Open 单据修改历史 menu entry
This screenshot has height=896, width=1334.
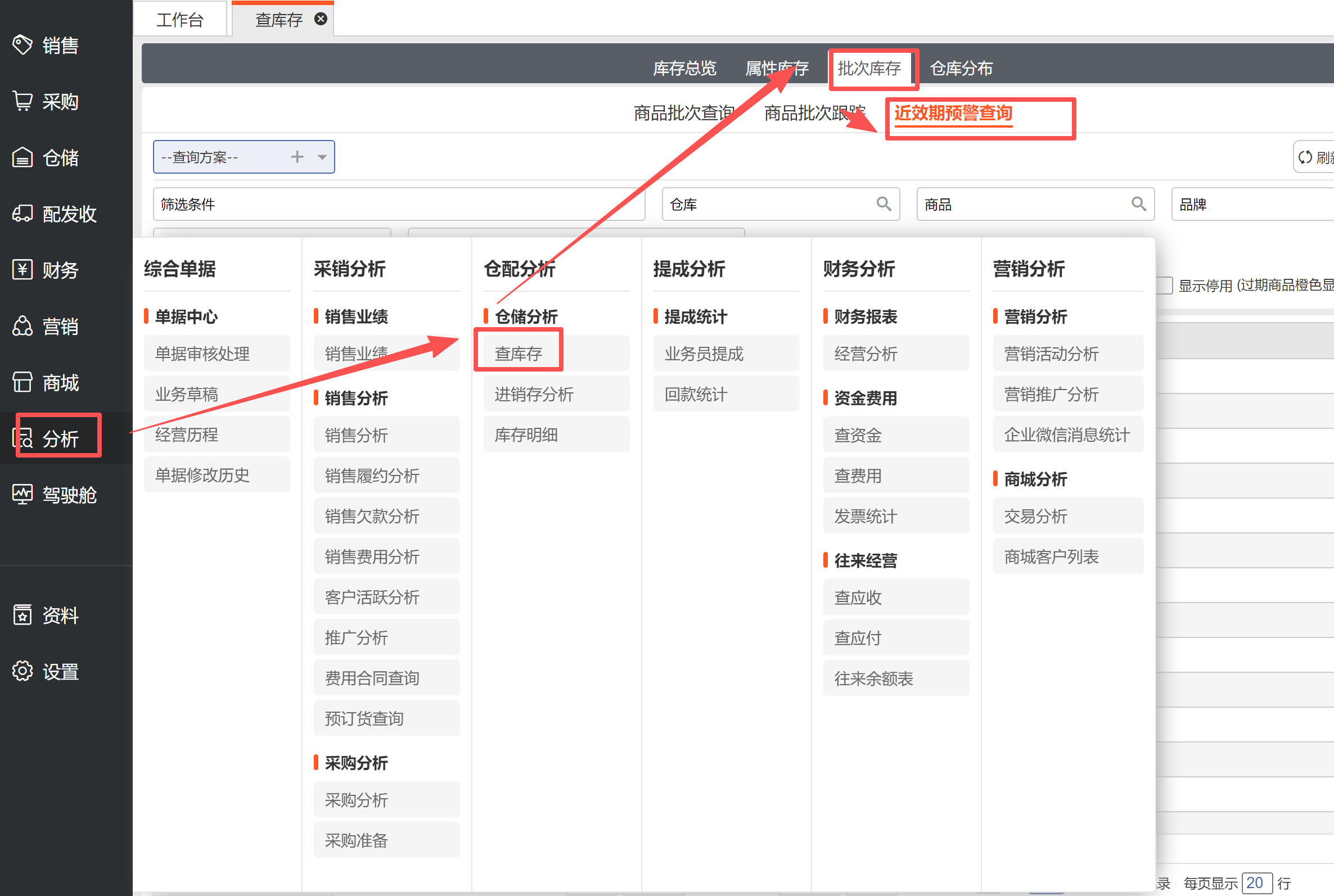pos(217,475)
